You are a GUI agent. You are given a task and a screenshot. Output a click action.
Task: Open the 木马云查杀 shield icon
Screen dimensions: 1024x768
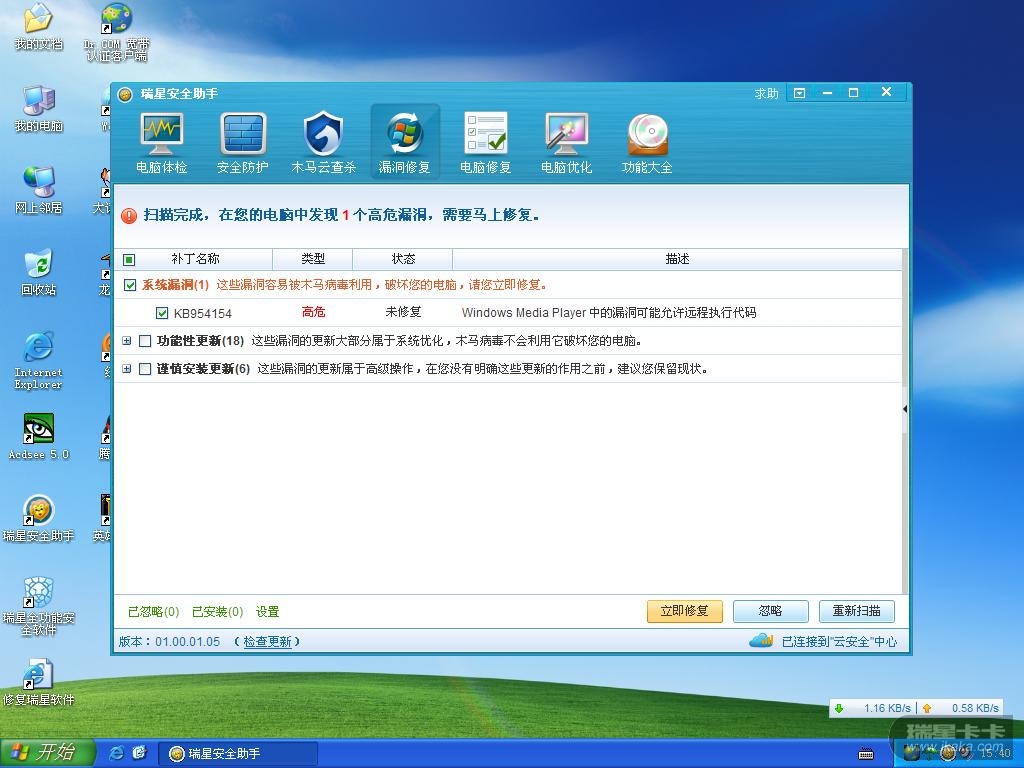click(323, 143)
